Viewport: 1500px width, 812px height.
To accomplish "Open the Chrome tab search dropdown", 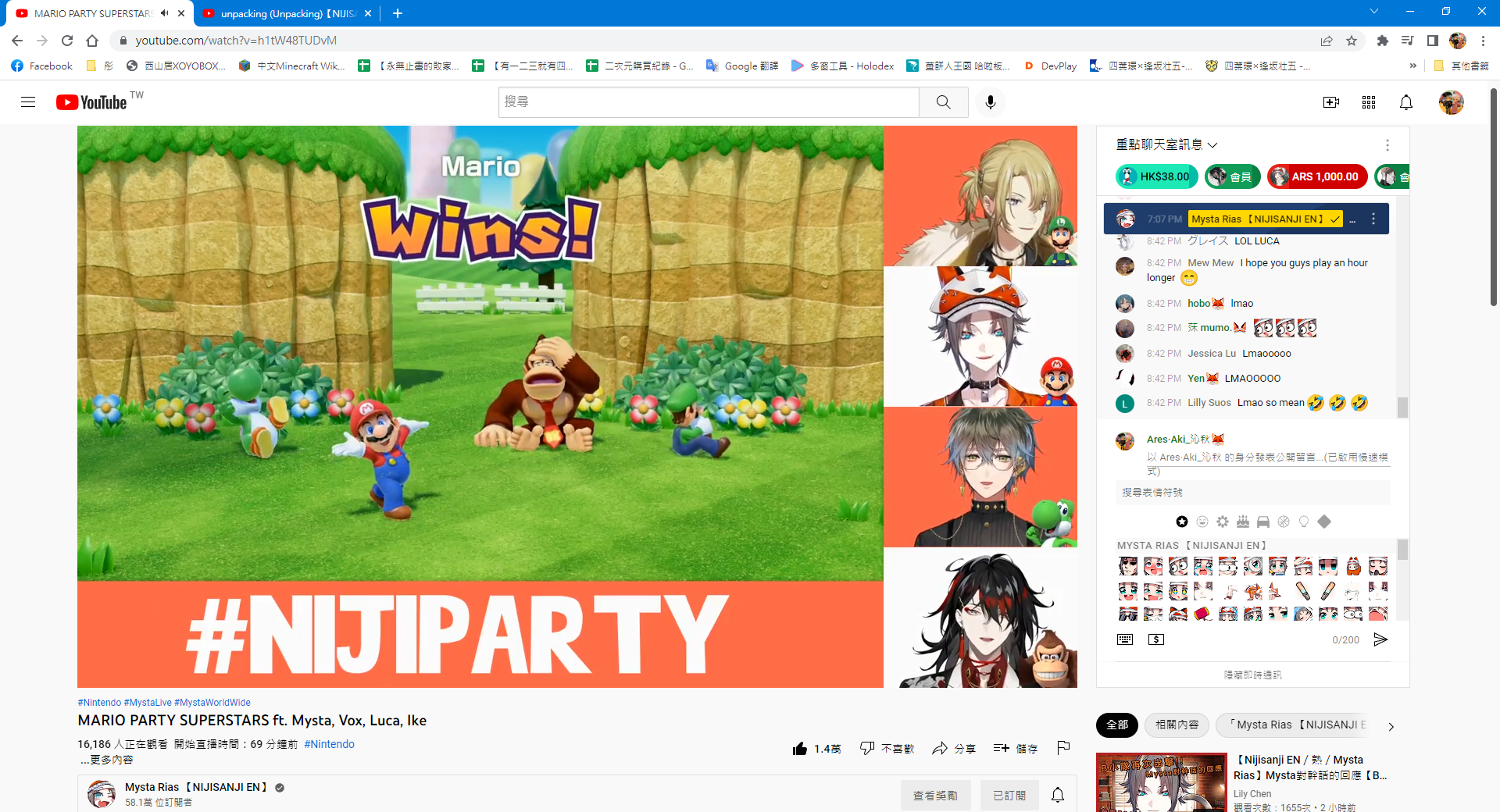I will (x=1374, y=12).
